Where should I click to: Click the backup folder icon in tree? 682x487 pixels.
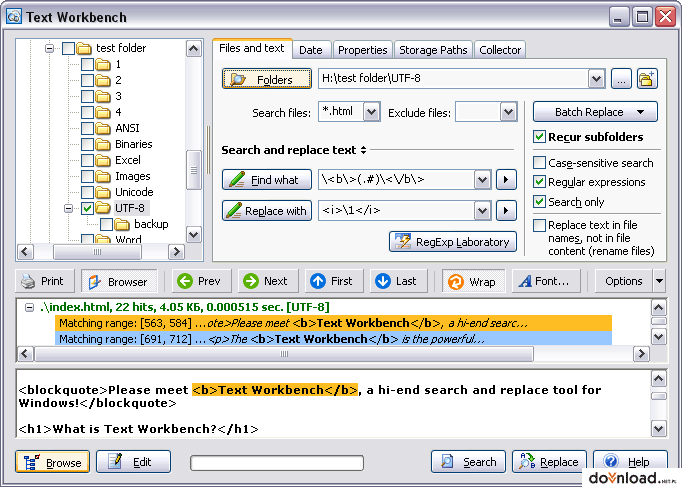click(122, 224)
